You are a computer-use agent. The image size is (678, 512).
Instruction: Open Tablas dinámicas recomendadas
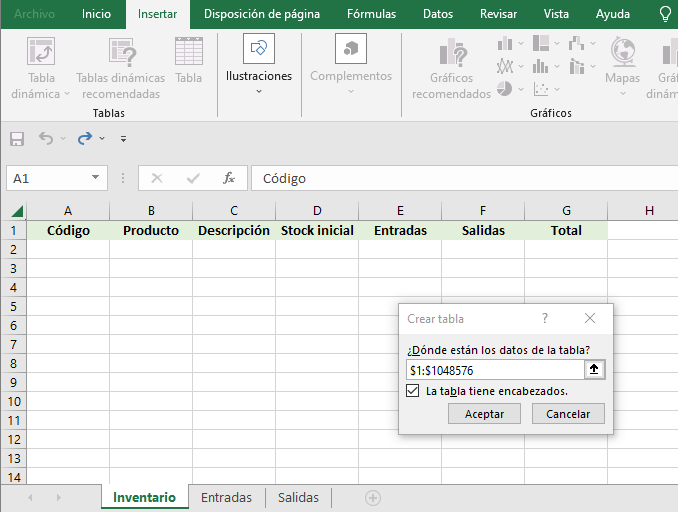[122, 51]
